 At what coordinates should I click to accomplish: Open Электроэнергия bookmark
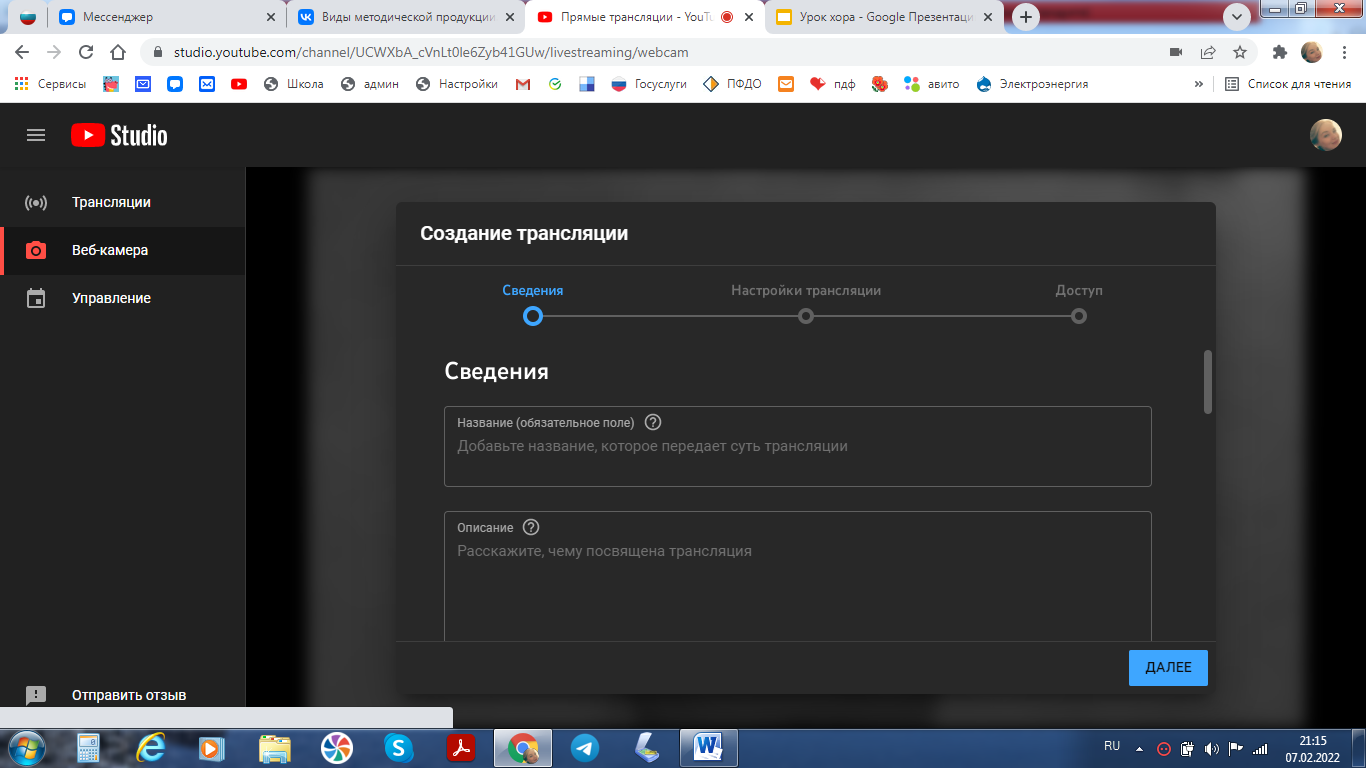tap(1032, 84)
